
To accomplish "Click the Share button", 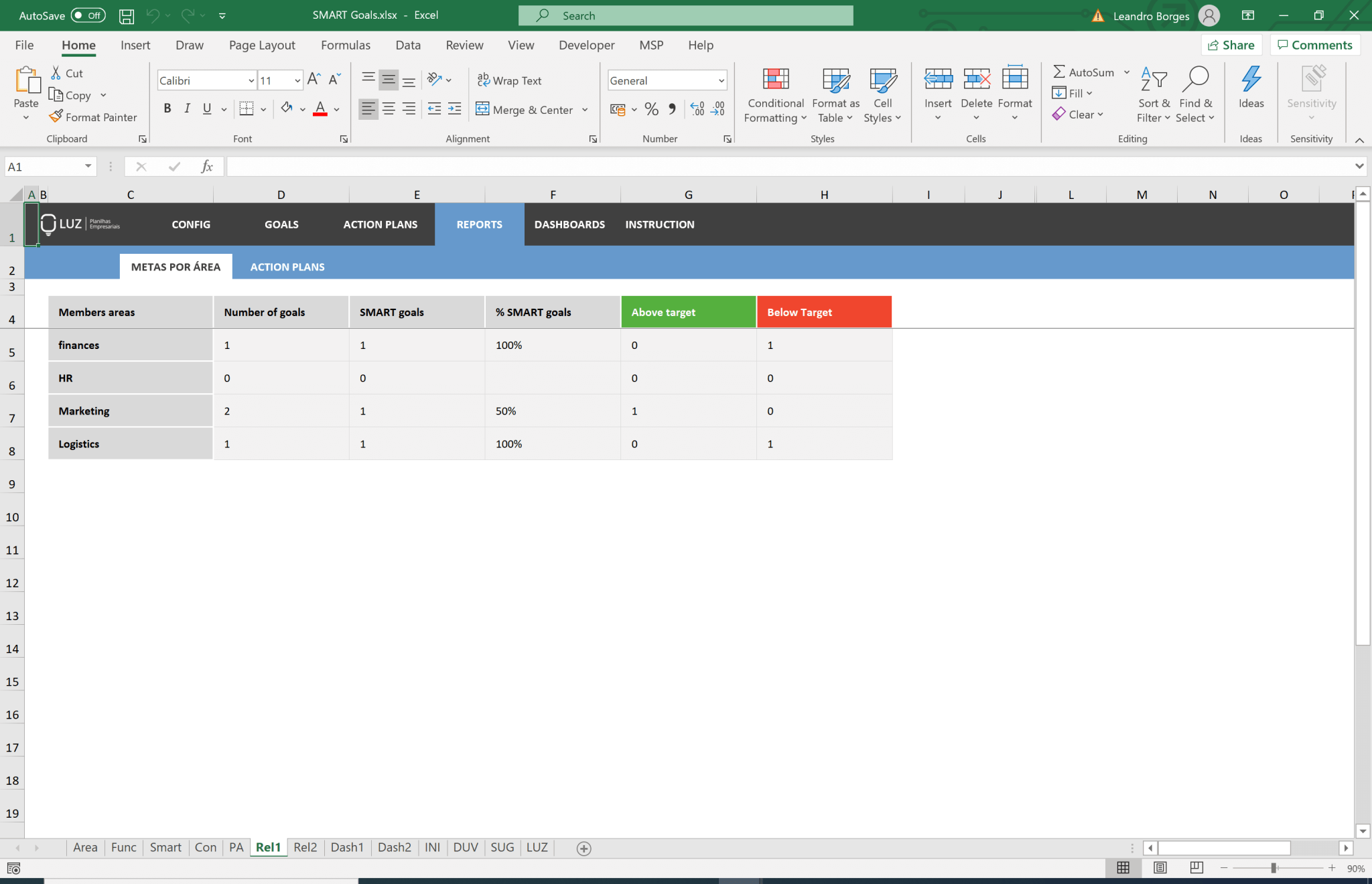I will 1231,45.
